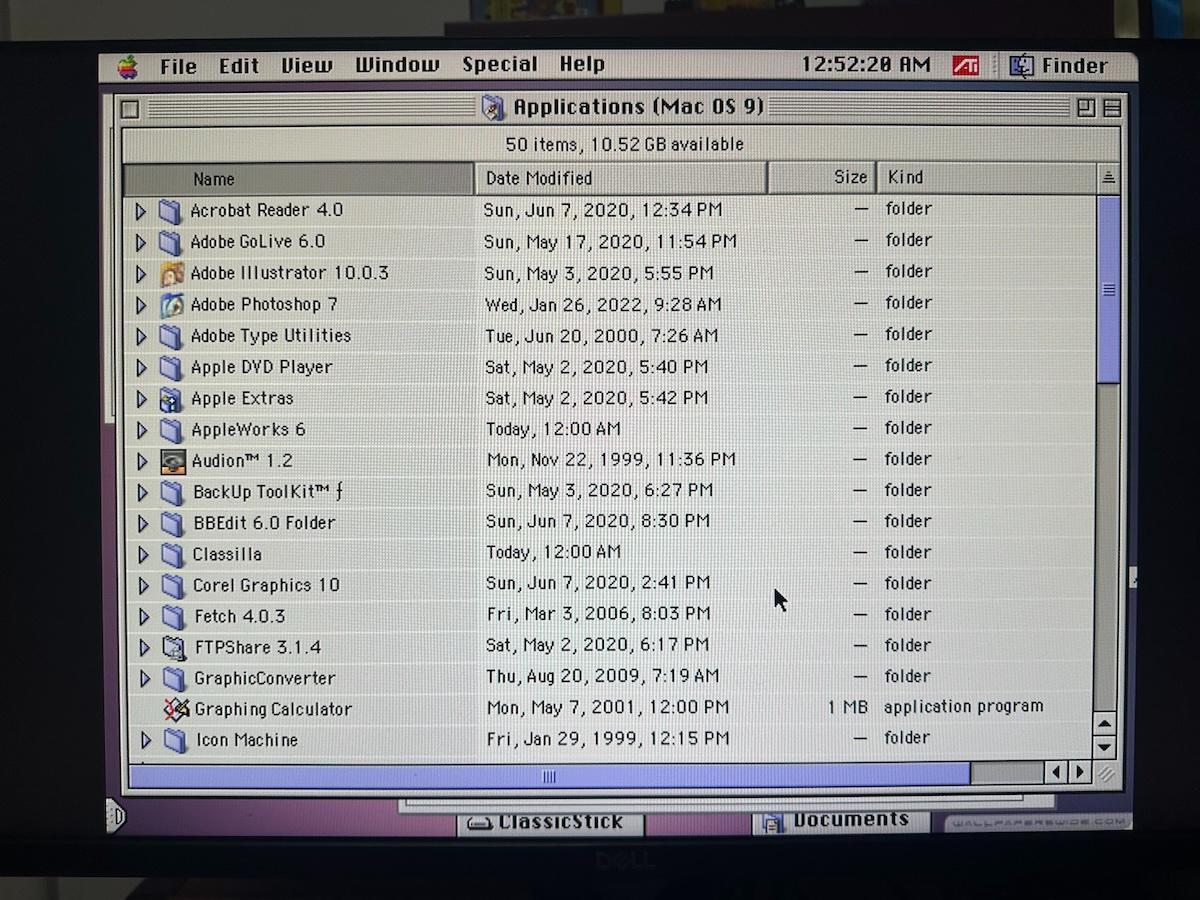Click the window title proxy folder icon
Viewport: 1200px width, 900px height.
pyautogui.click(x=493, y=107)
